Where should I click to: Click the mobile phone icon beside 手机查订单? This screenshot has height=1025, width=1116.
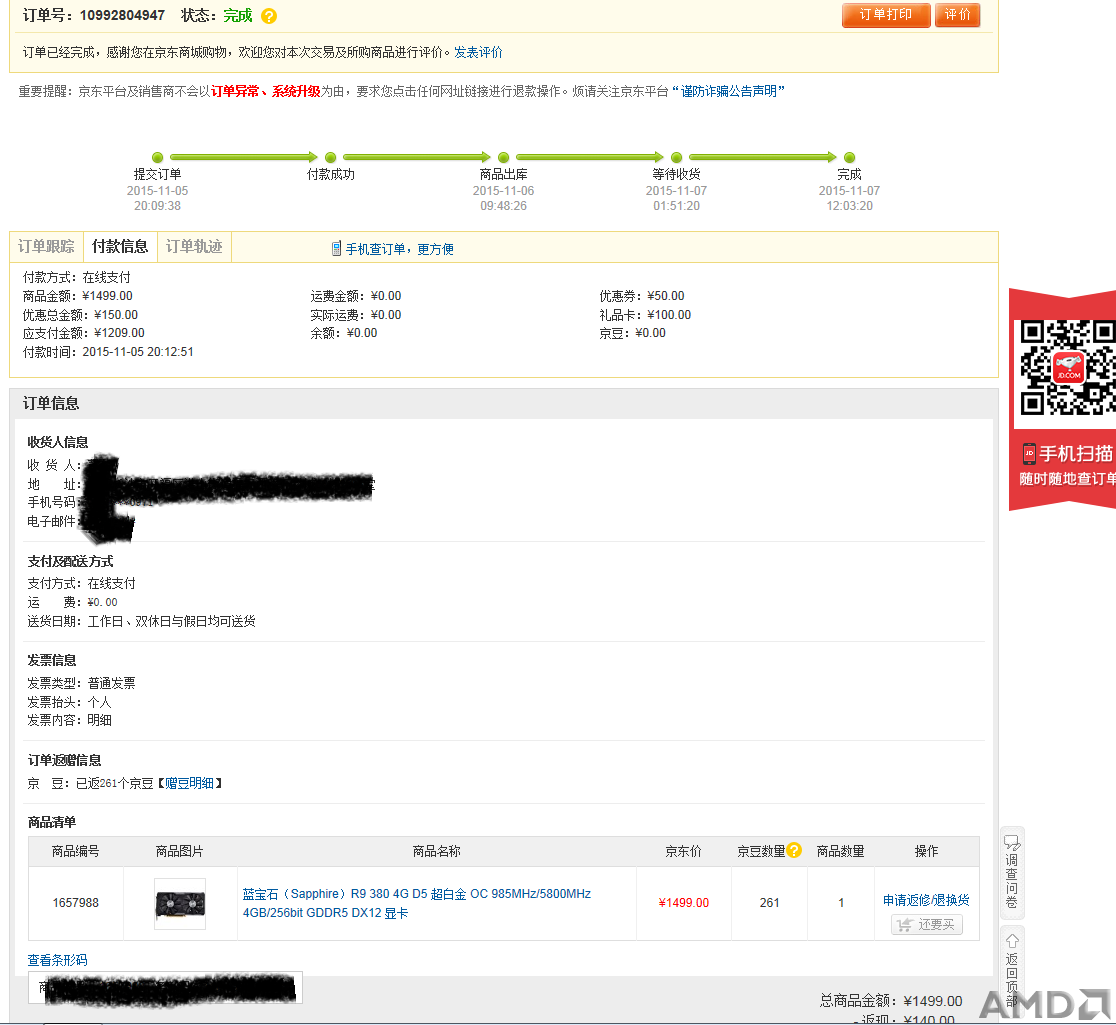tap(337, 248)
